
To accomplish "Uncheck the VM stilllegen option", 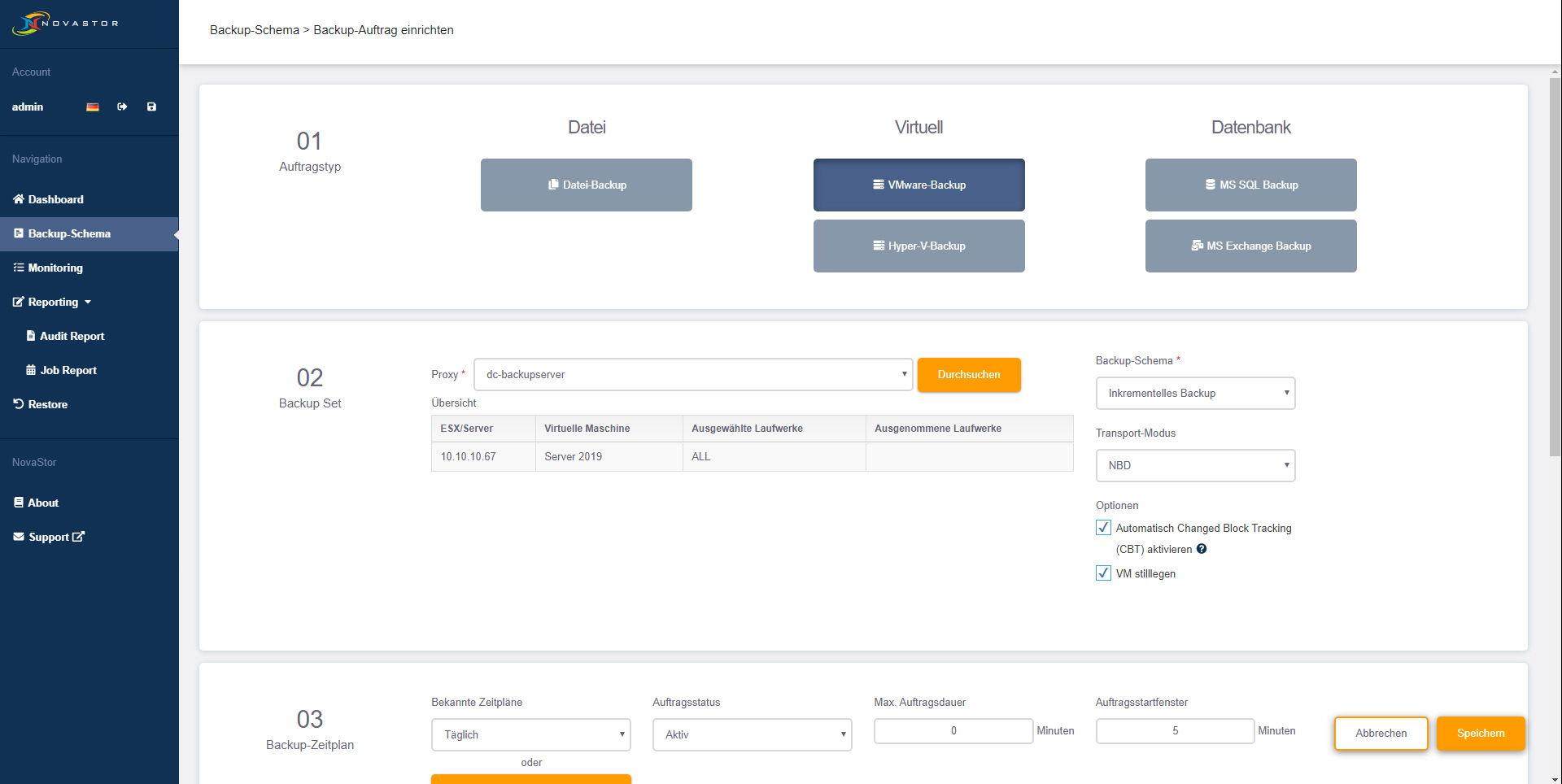I will click(x=1103, y=573).
